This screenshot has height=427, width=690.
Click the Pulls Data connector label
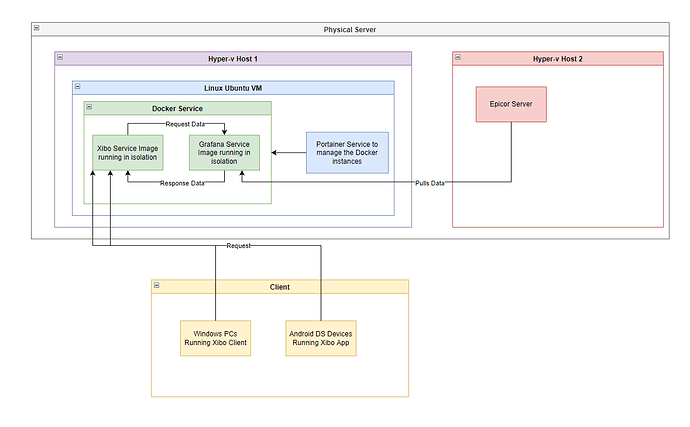[x=430, y=183]
